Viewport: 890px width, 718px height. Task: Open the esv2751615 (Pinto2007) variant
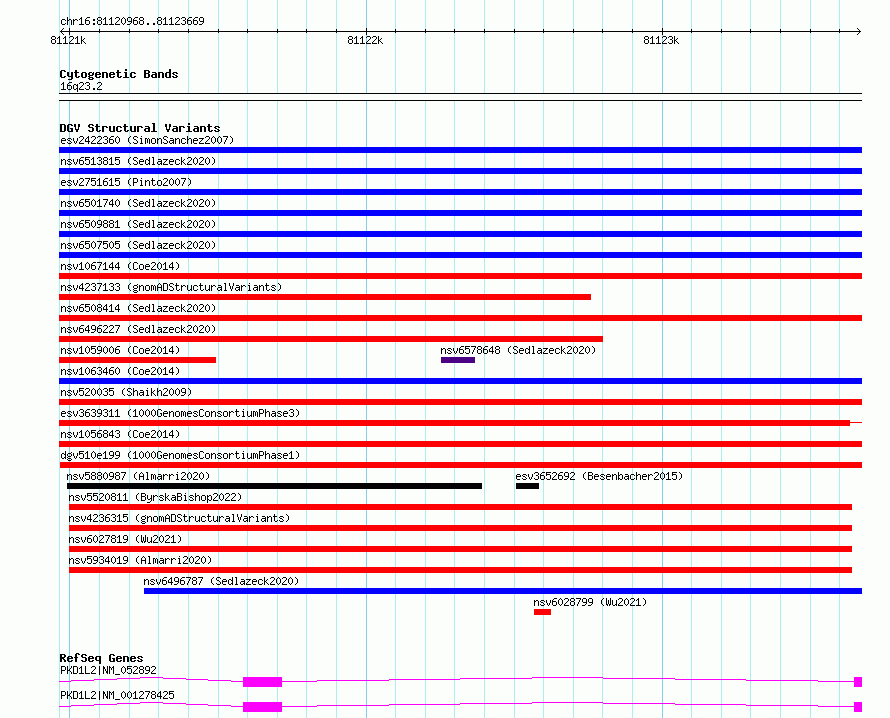(126, 182)
